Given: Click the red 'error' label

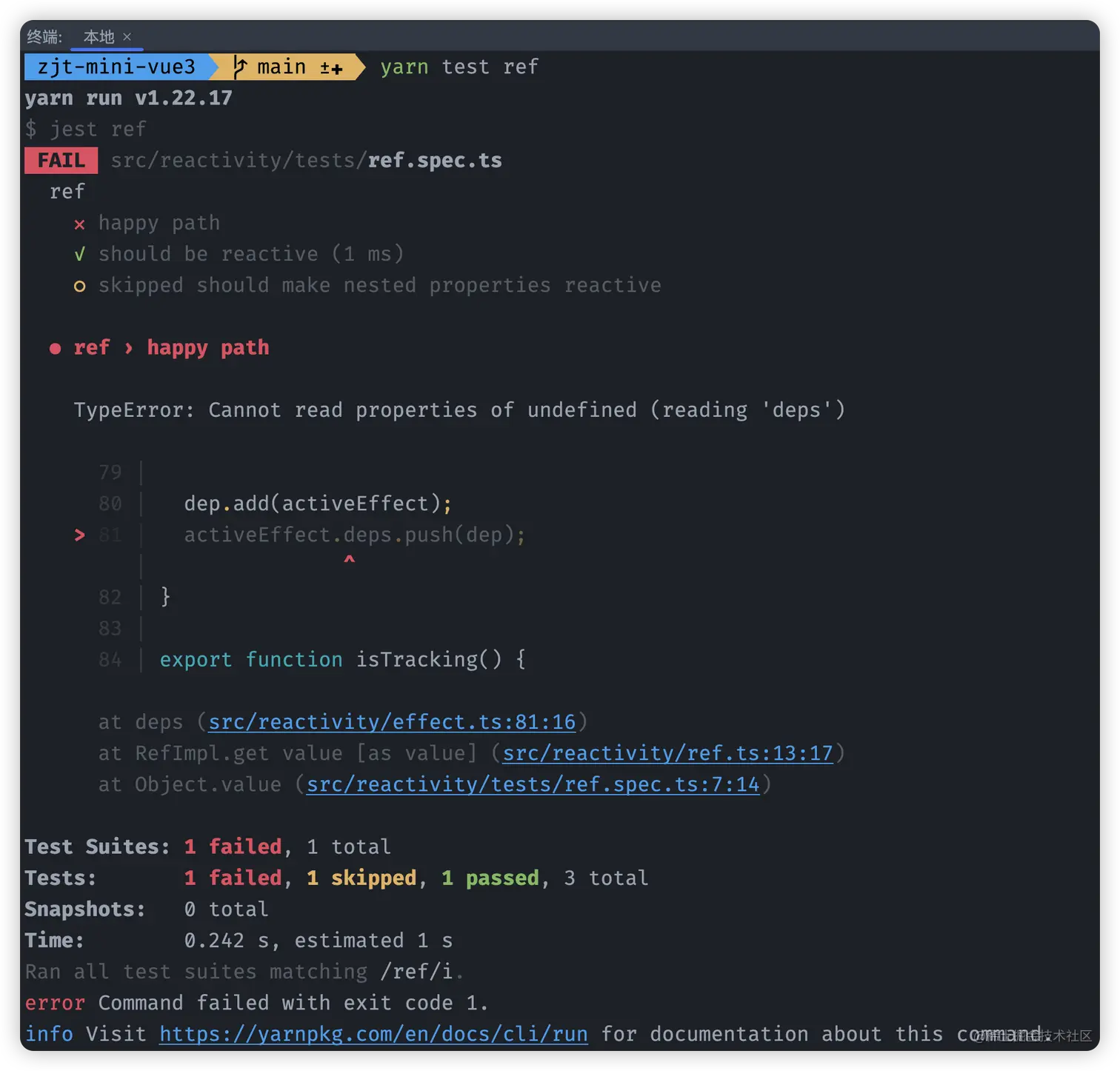Looking at the screenshot, I should 55,1003.
